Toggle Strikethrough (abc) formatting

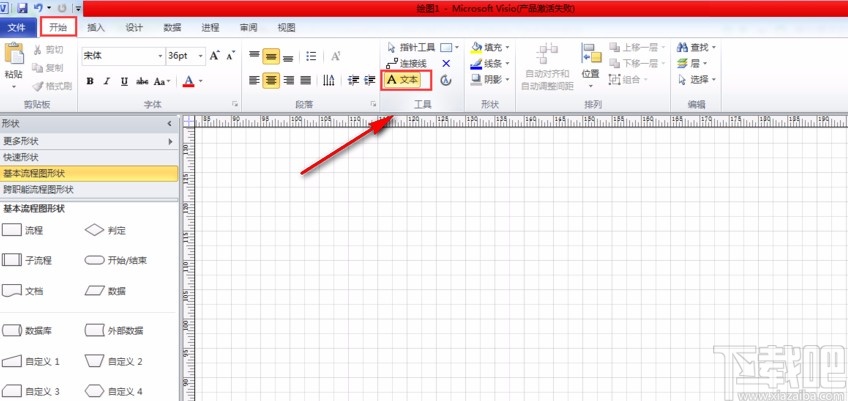click(142, 82)
